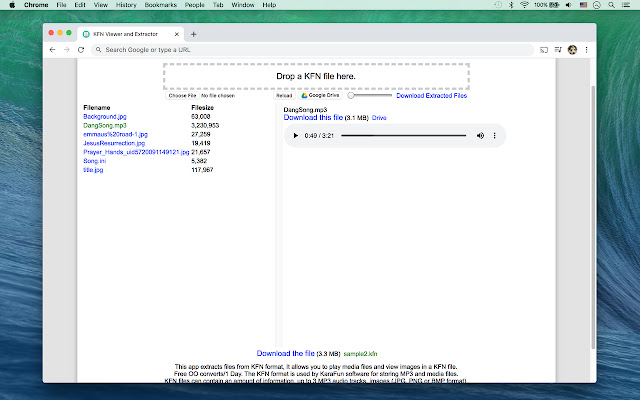Open the Chrome app menu
This screenshot has height=400, width=640.
[36, 5]
